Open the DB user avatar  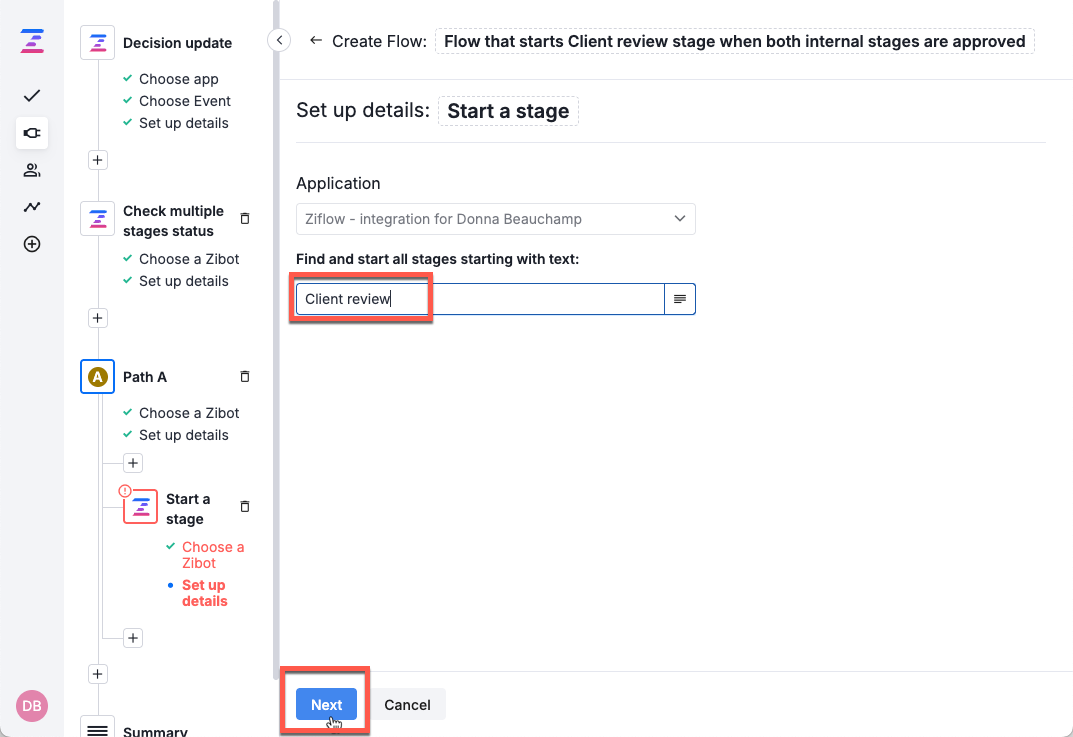[32, 706]
